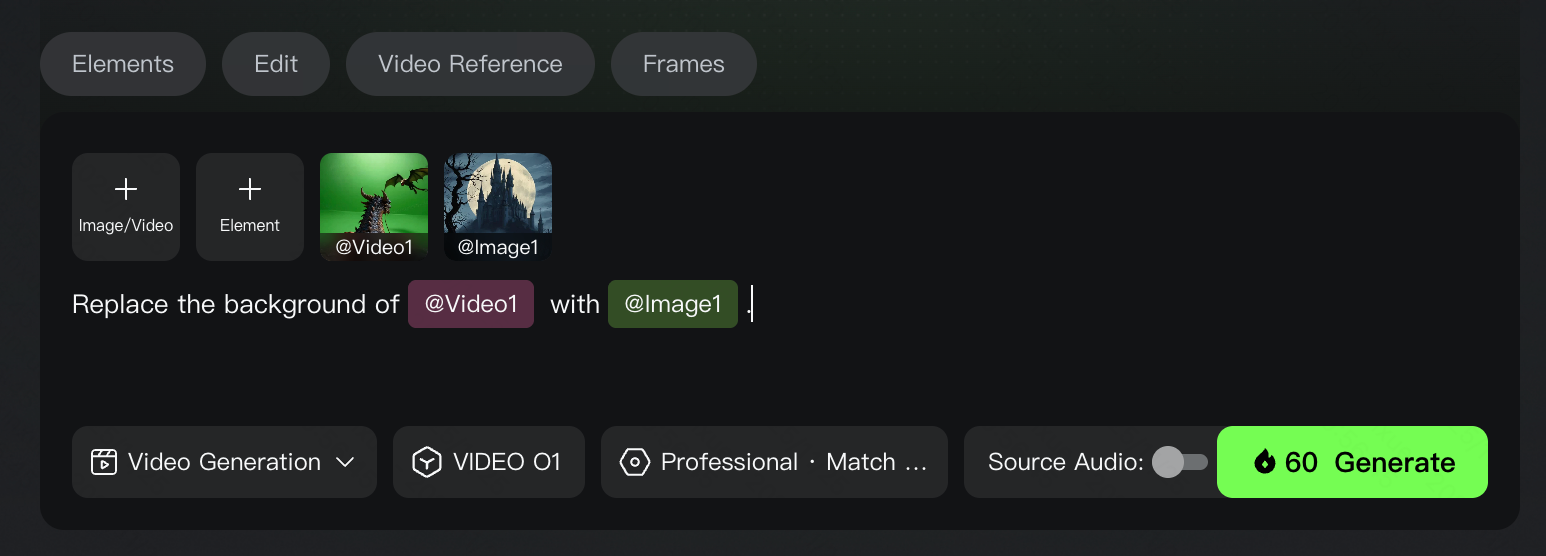Click the green @Image1 tag in prompt
The image size is (1546, 556).
point(673,304)
